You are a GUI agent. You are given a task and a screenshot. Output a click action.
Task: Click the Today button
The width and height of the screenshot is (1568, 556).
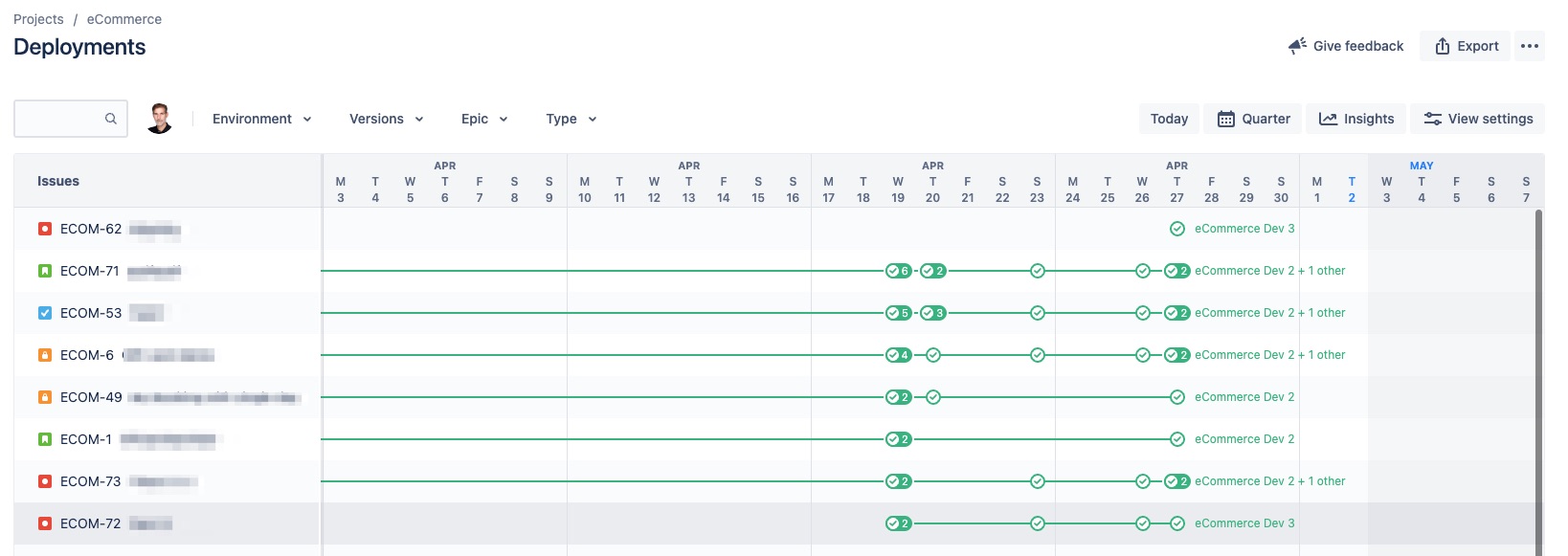(1169, 119)
